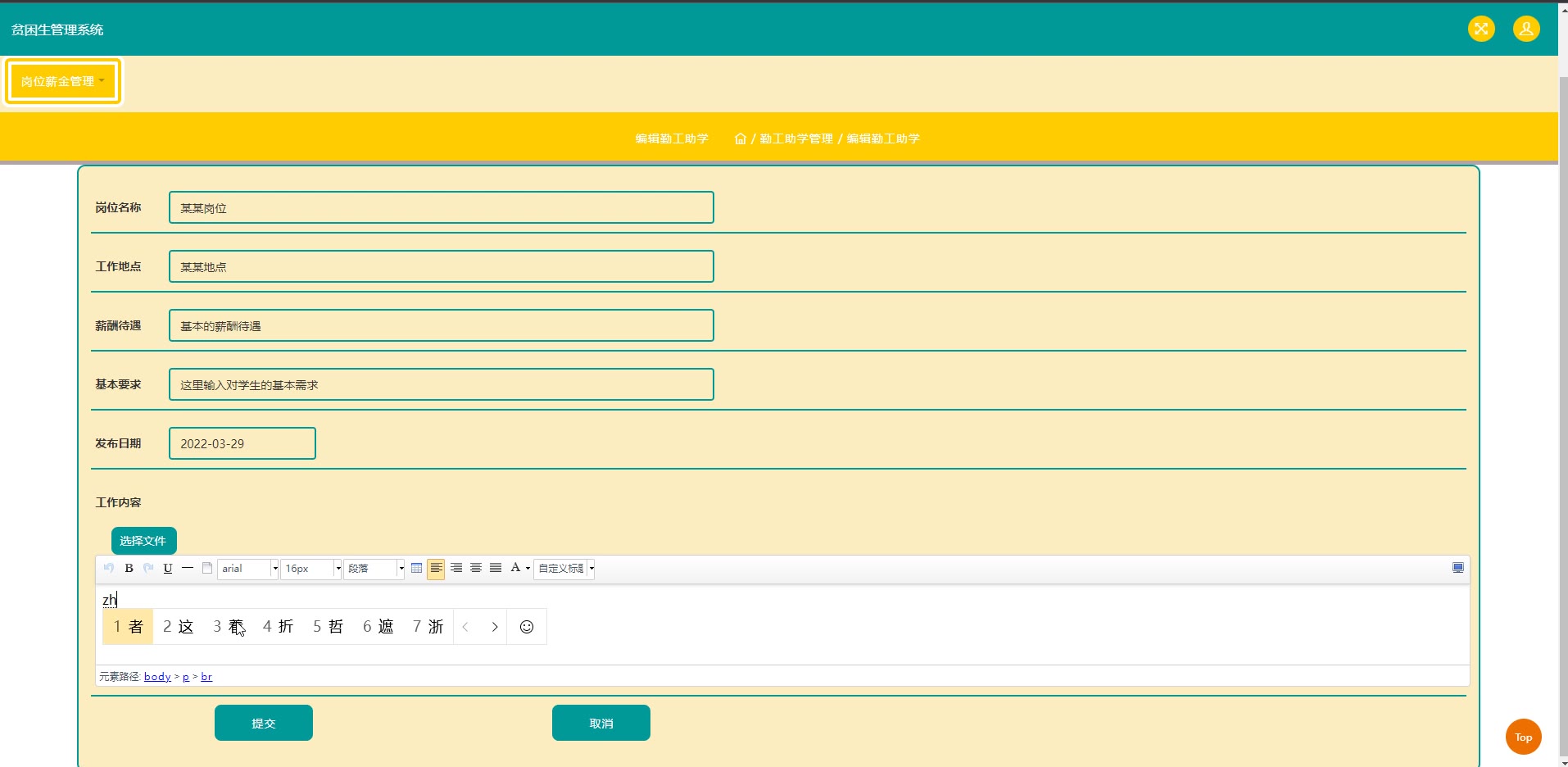Choose IME candidate 5 哲
The height and width of the screenshot is (767, 1568).
(x=329, y=627)
